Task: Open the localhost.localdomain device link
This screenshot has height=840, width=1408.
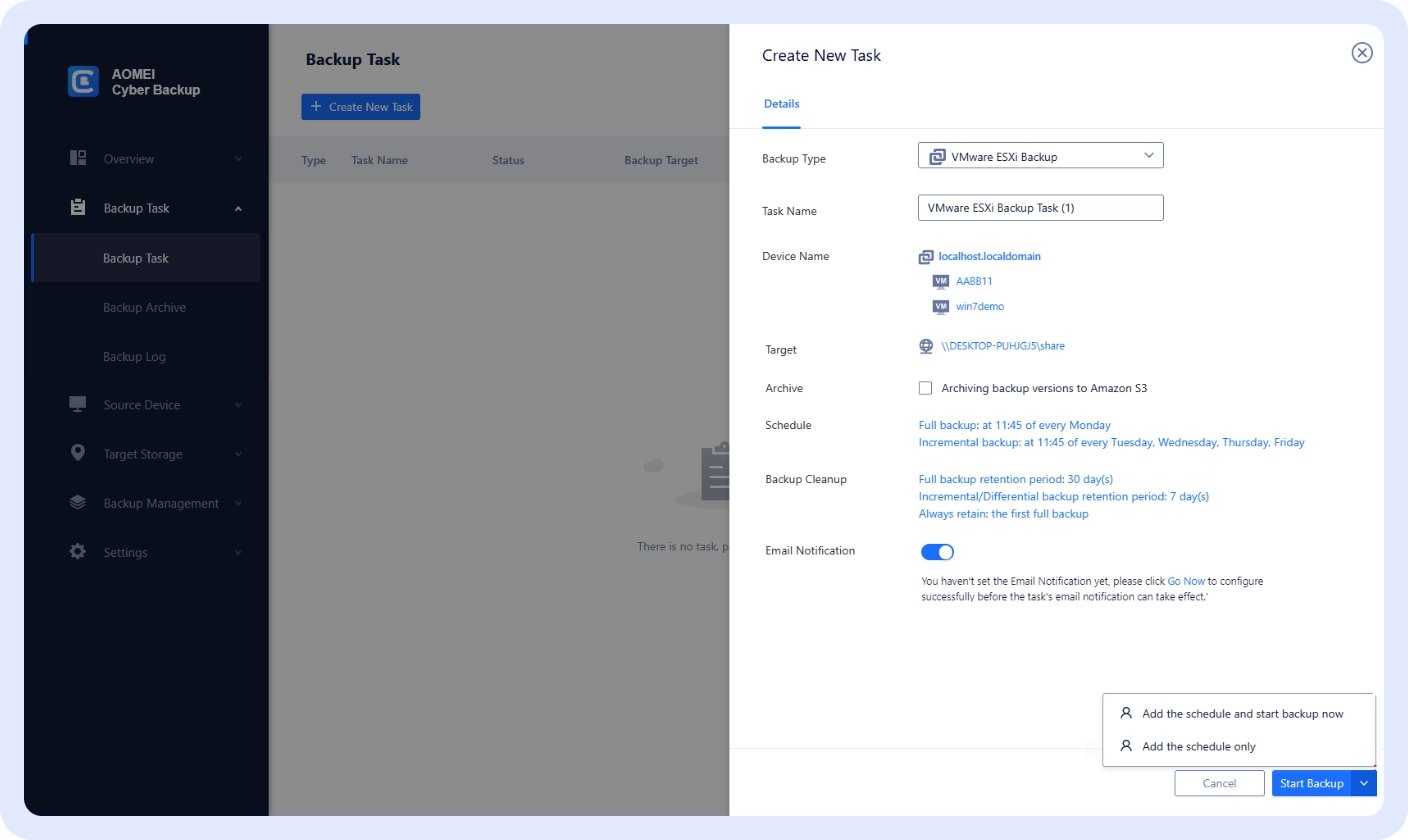Action: tap(990, 256)
